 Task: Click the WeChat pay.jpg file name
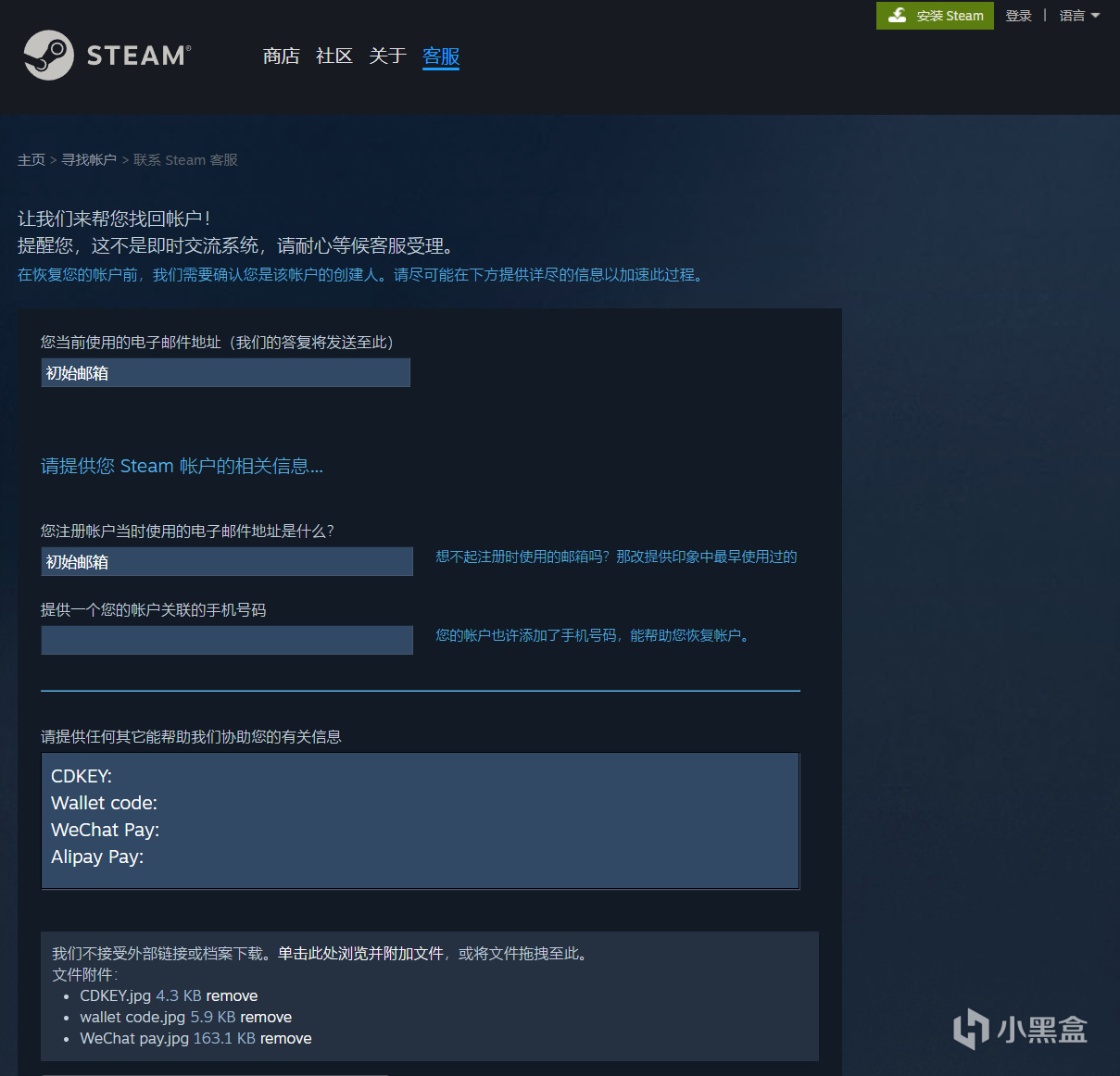(x=134, y=1039)
